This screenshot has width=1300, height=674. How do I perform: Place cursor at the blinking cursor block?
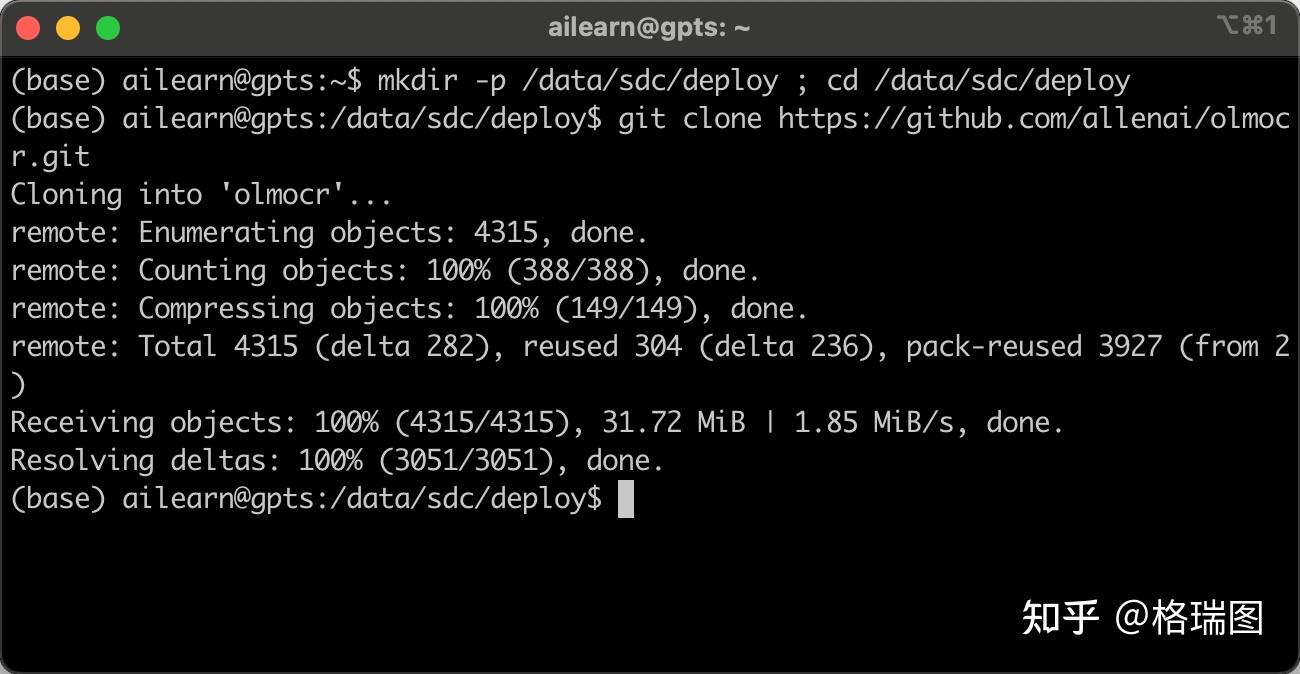pyautogui.click(x=626, y=499)
